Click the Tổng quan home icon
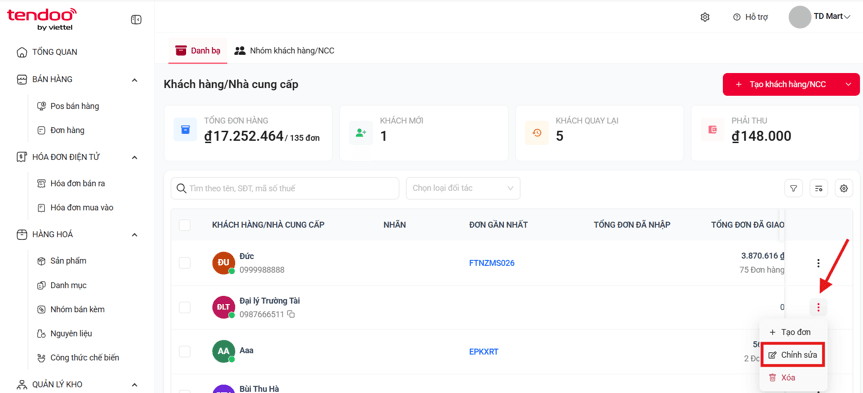This screenshot has width=863, height=393. point(21,52)
